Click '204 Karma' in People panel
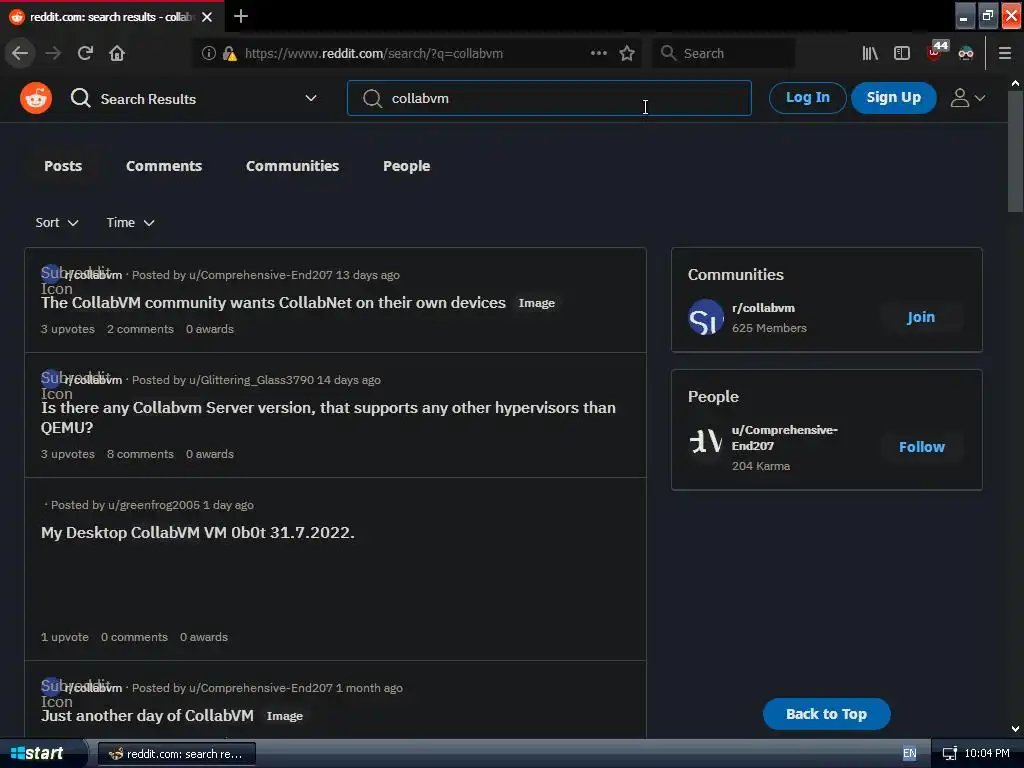This screenshot has width=1024, height=768. tap(761, 466)
